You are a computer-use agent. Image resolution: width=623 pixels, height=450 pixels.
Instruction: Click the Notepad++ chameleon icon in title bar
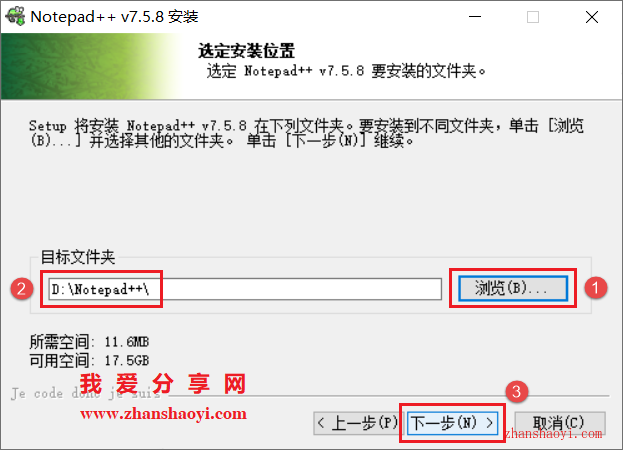[x=15, y=17]
